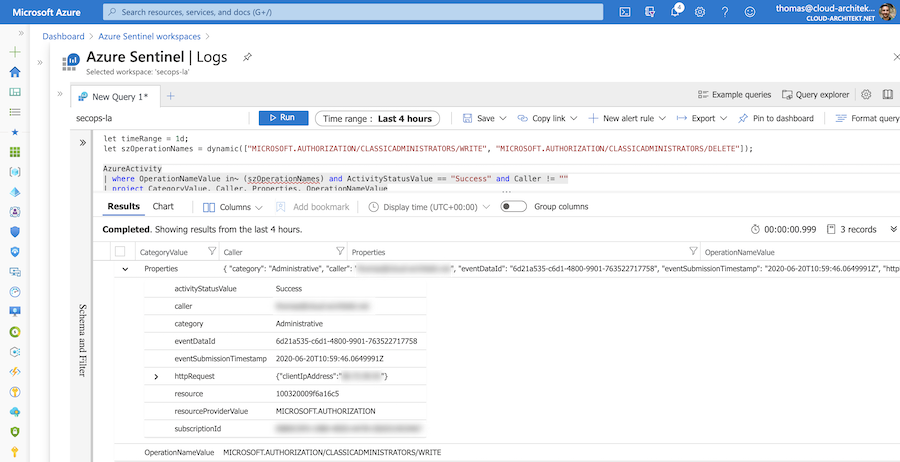This screenshot has height=462, width=900.
Task: Run the query
Action: point(284,118)
